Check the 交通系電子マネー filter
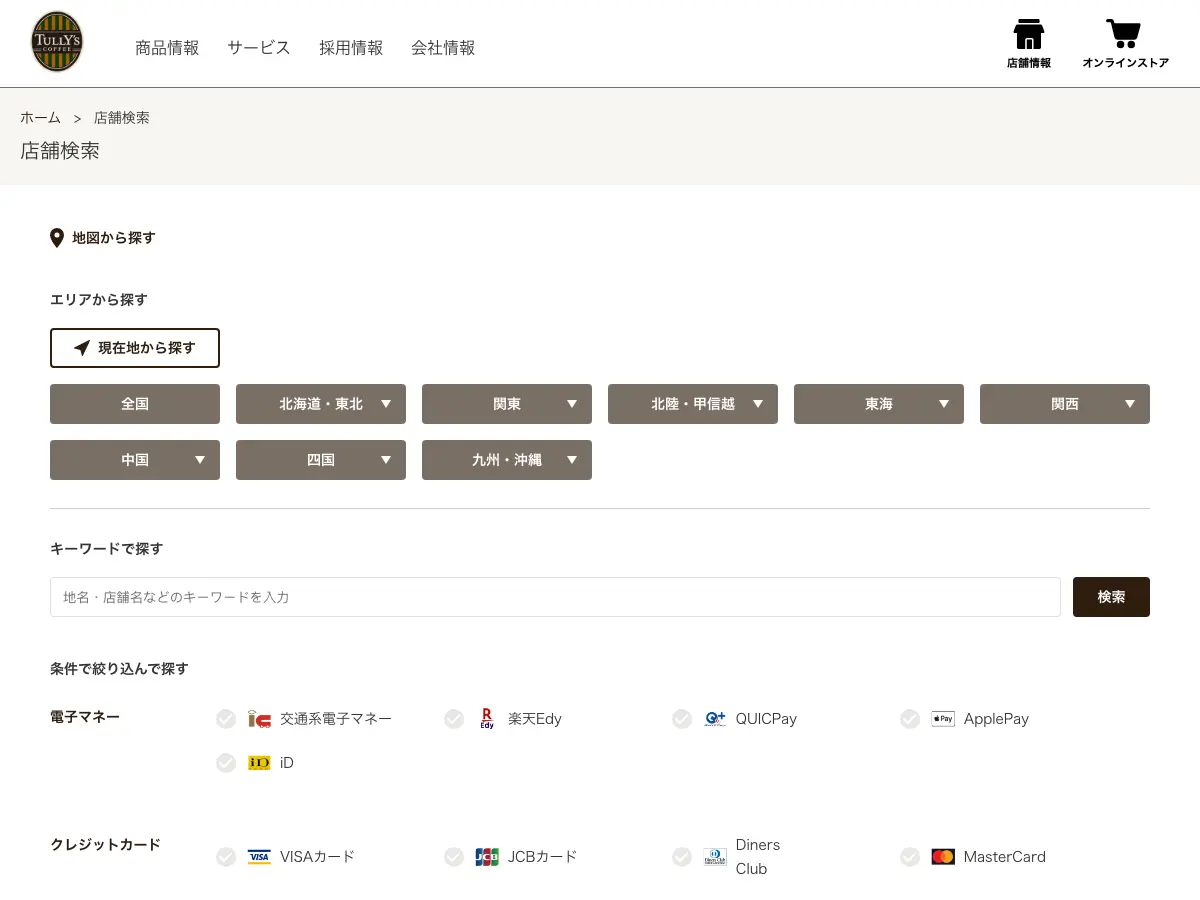The height and width of the screenshot is (900, 1200). [226, 719]
